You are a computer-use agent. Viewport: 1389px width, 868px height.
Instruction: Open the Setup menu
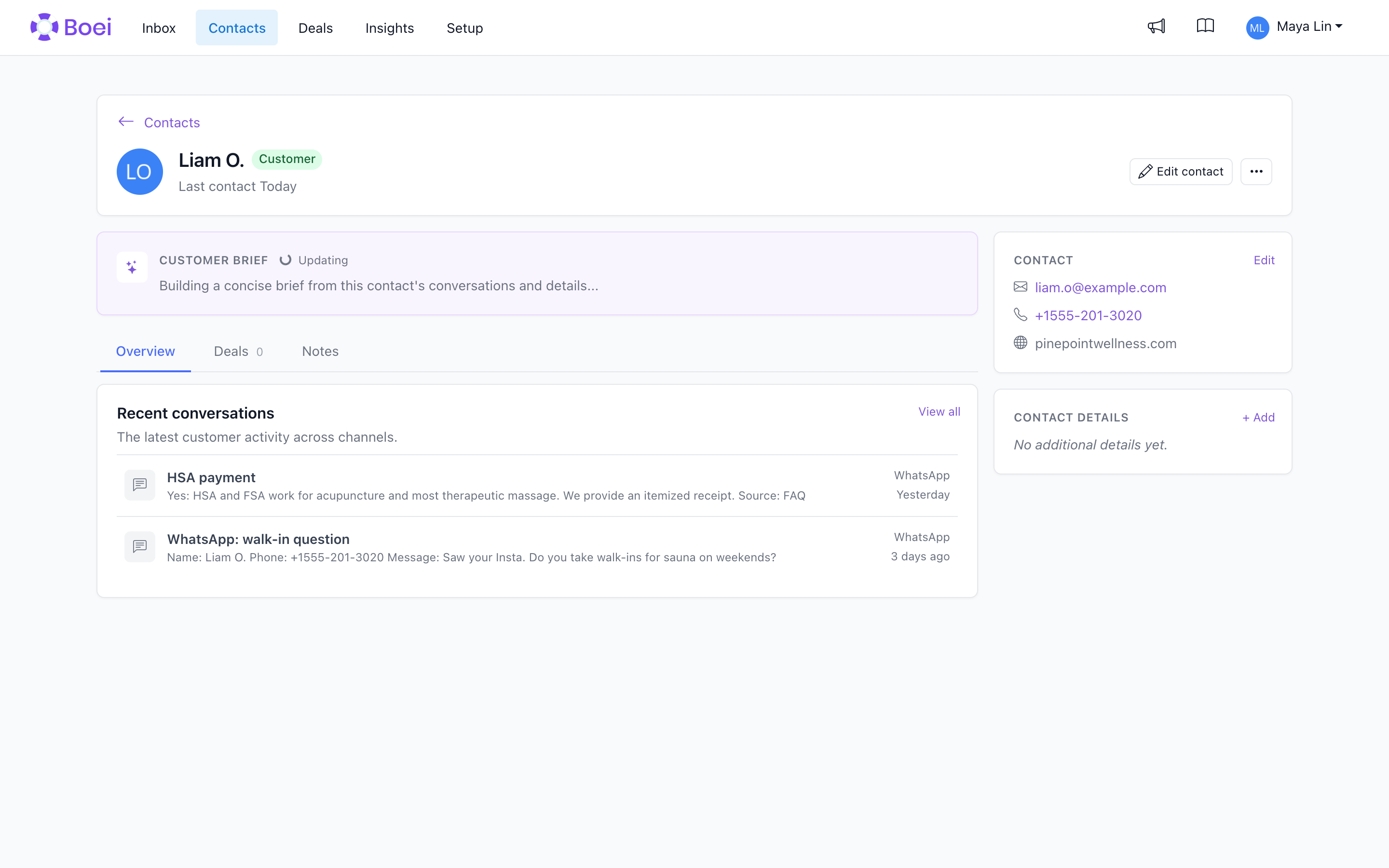click(x=464, y=27)
